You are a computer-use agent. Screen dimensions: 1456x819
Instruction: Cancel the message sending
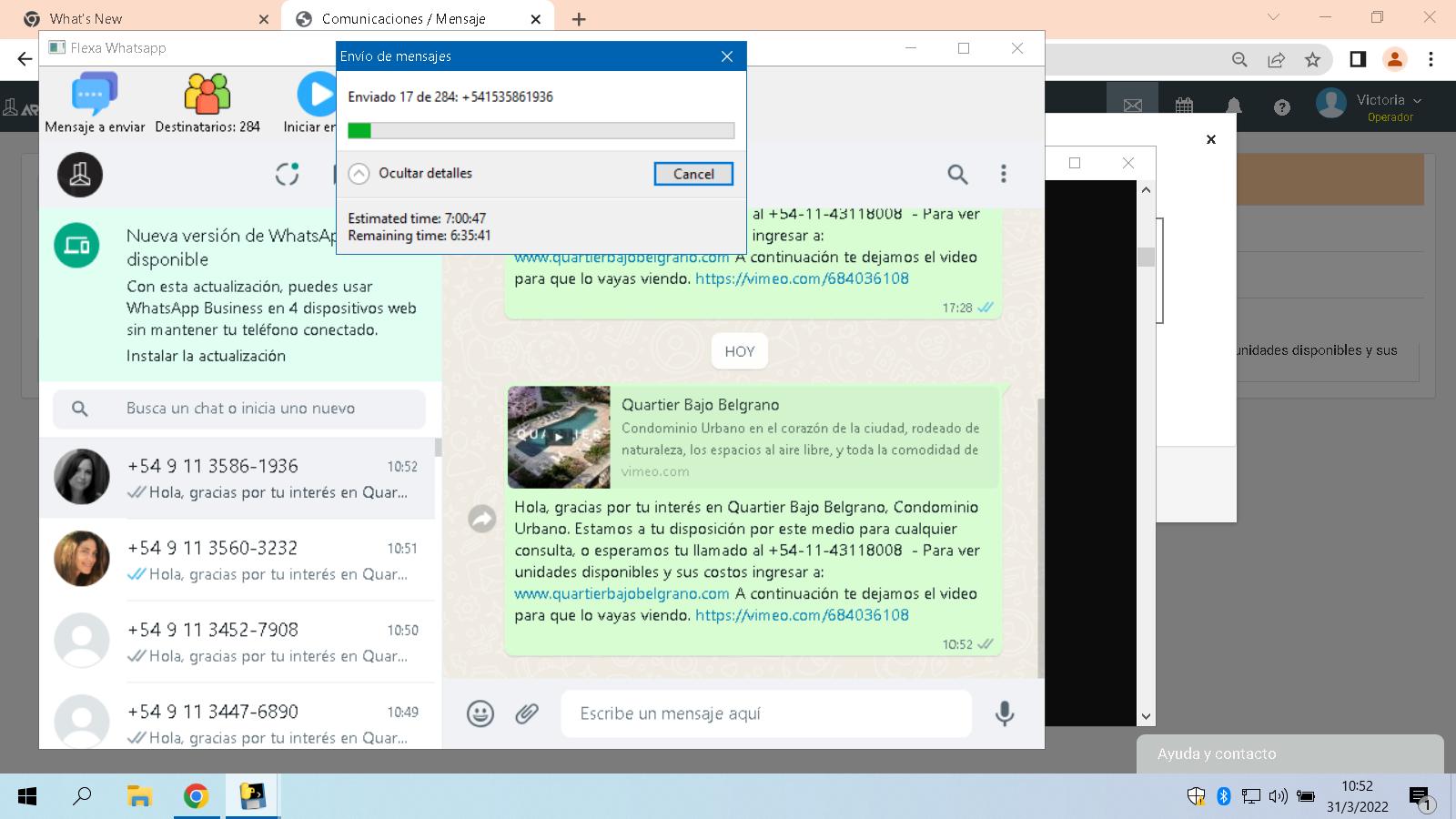click(x=693, y=174)
